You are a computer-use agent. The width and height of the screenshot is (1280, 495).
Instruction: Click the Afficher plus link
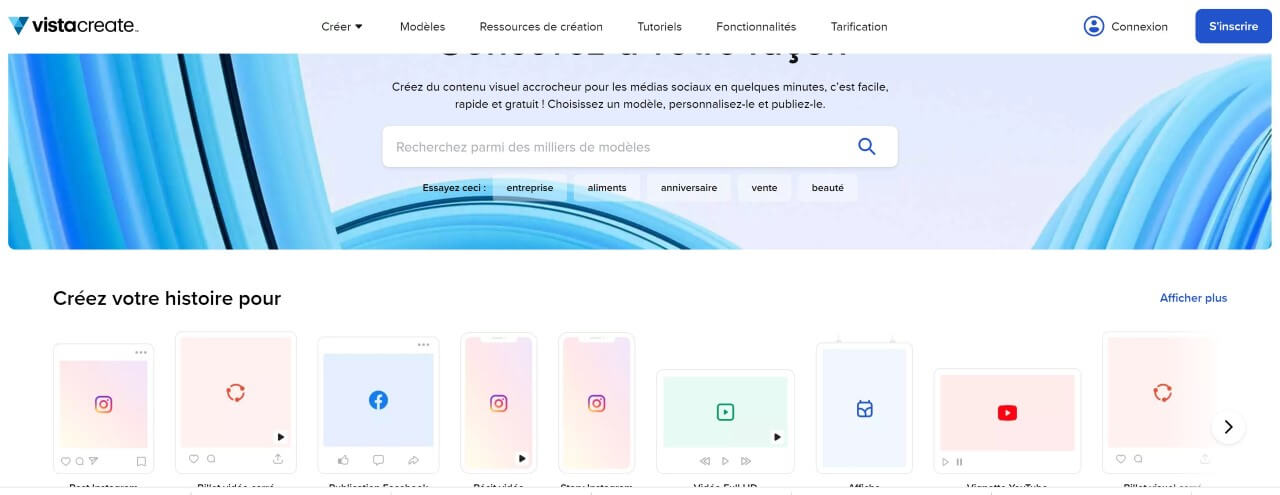(1193, 298)
